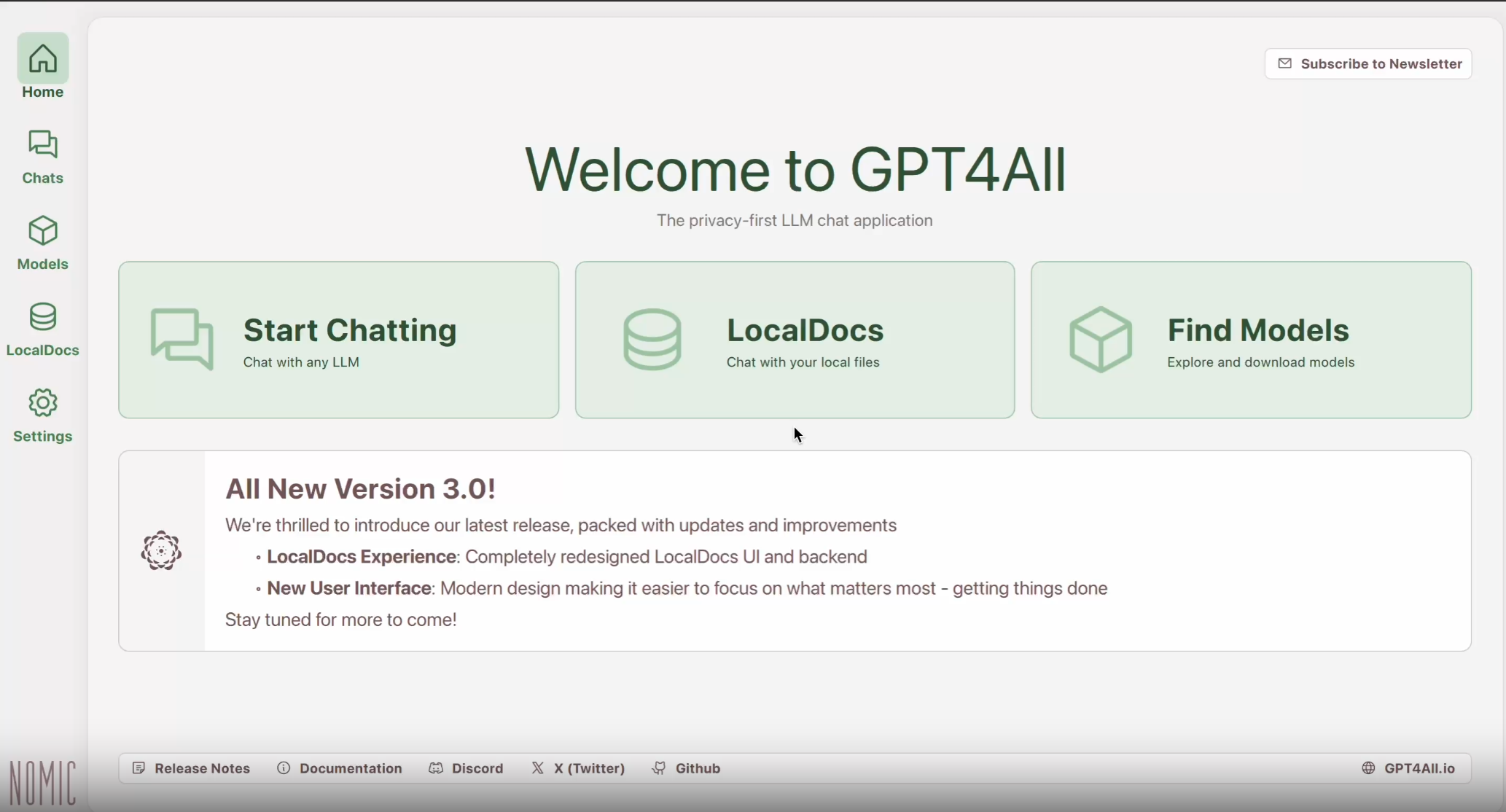Click the cube icon on Find Models card
The width and height of the screenshot is (1506, 812).
[1101, 339]
